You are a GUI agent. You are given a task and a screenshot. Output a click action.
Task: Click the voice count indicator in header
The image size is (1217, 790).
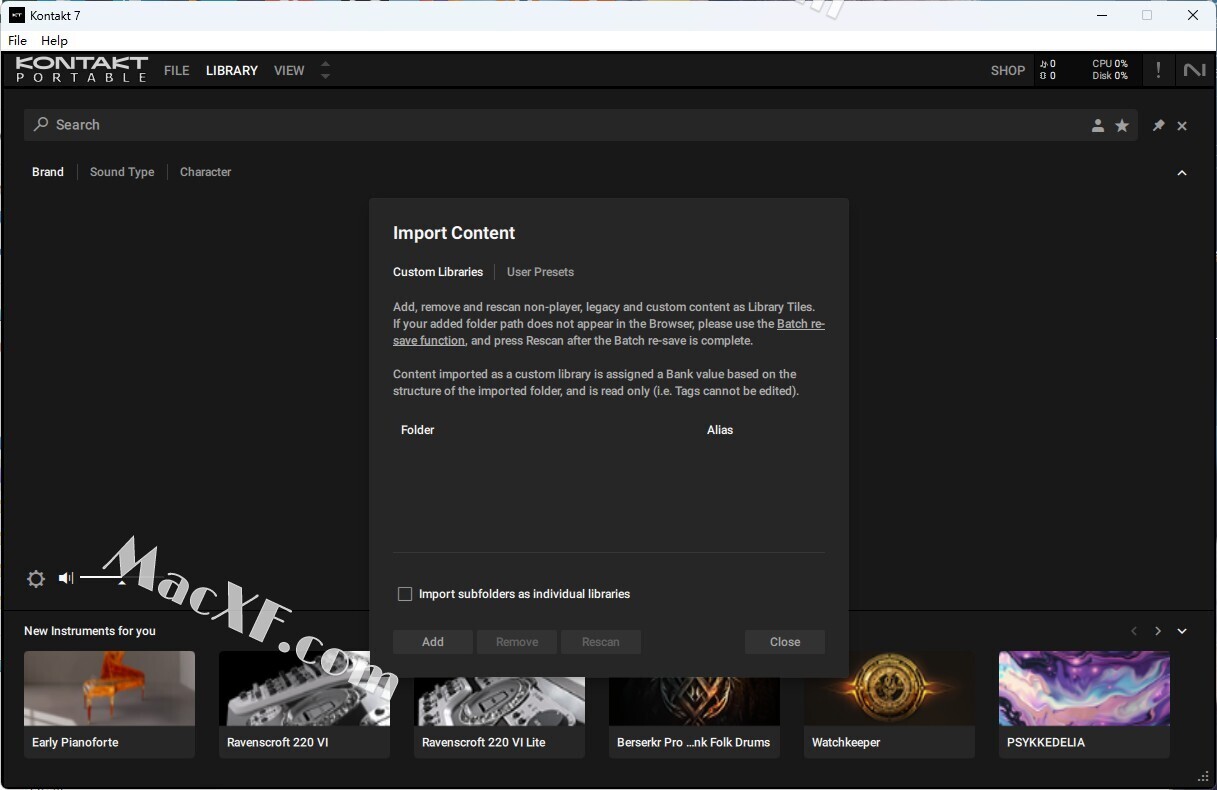pyautogui.click(x=1048, y=70)
